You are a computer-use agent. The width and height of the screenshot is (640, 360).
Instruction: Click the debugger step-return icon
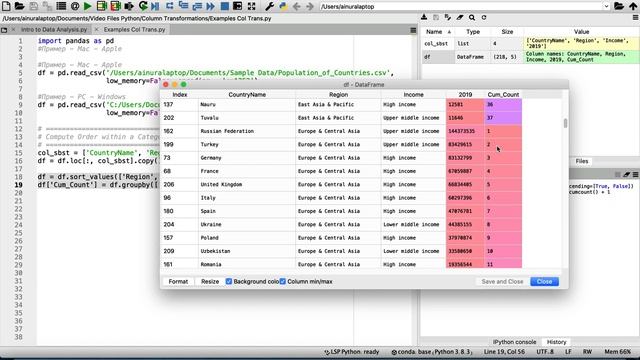[x=197, y=6]
